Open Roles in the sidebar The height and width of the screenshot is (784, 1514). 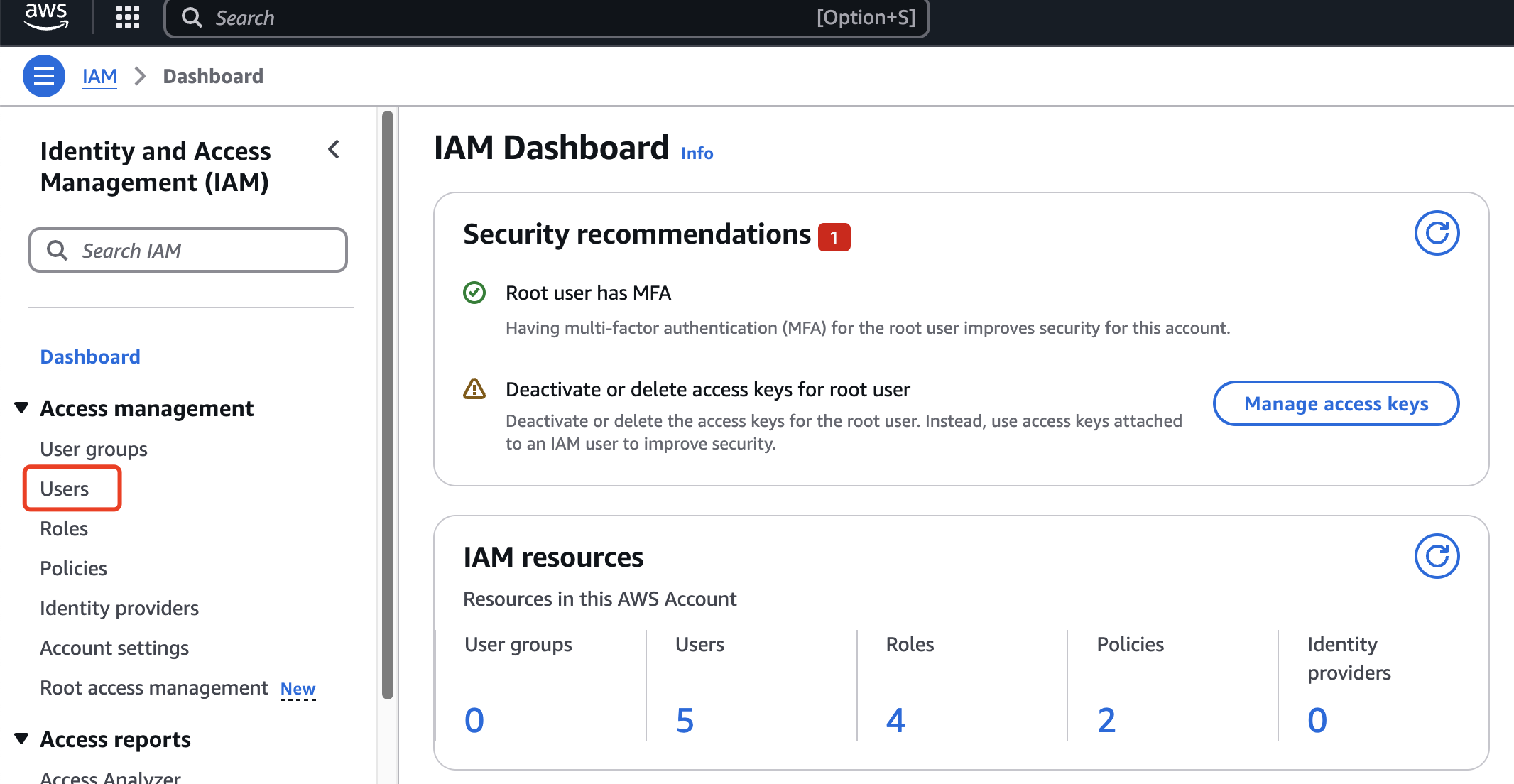[64, 528]
